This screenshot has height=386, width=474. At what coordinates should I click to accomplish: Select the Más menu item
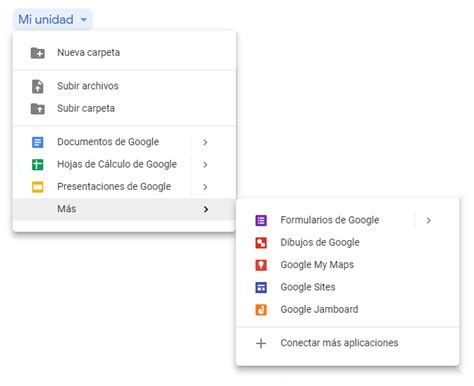point(124,209)
